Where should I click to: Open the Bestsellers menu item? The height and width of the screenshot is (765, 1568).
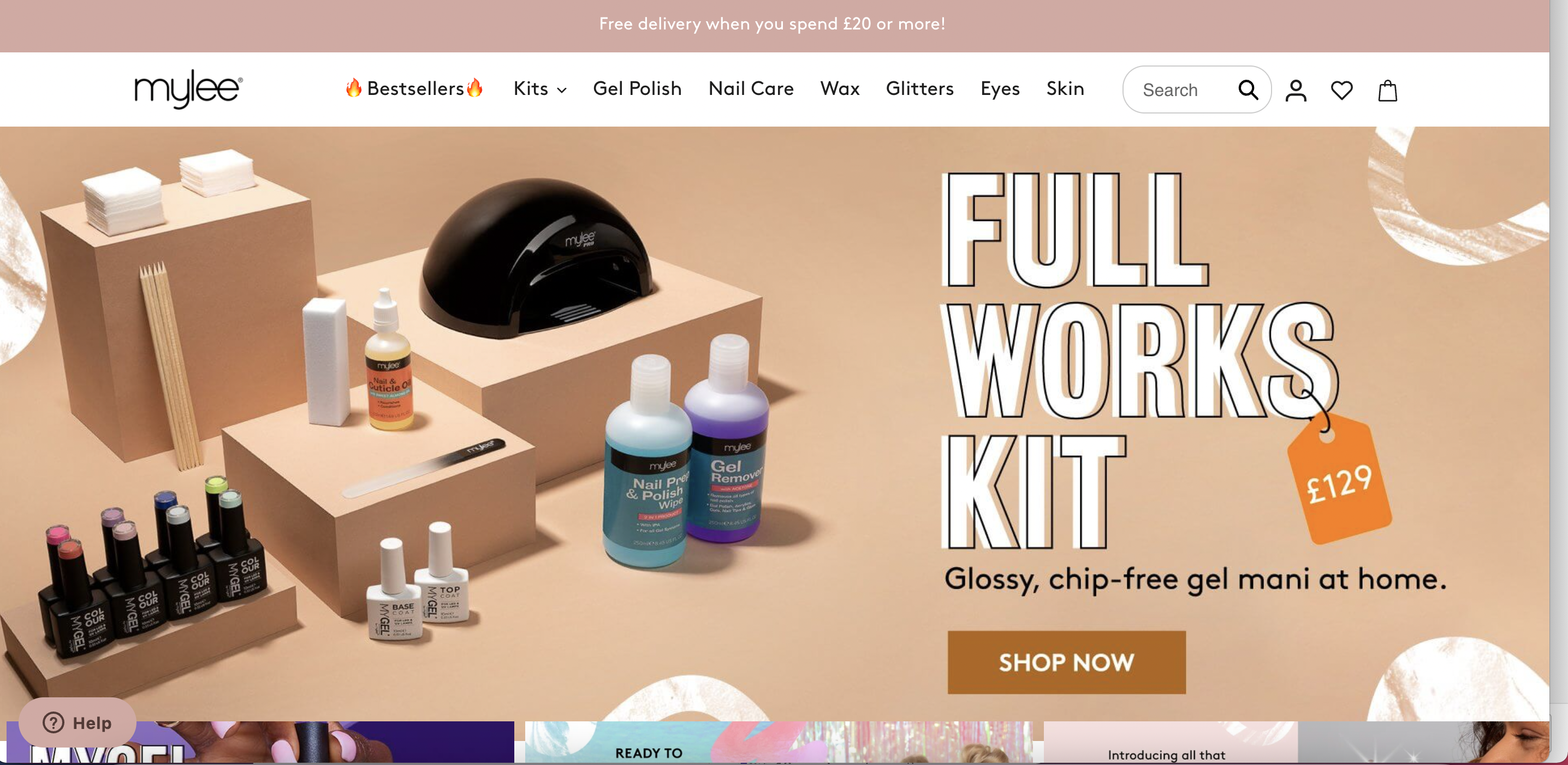(x=414, y=88)
